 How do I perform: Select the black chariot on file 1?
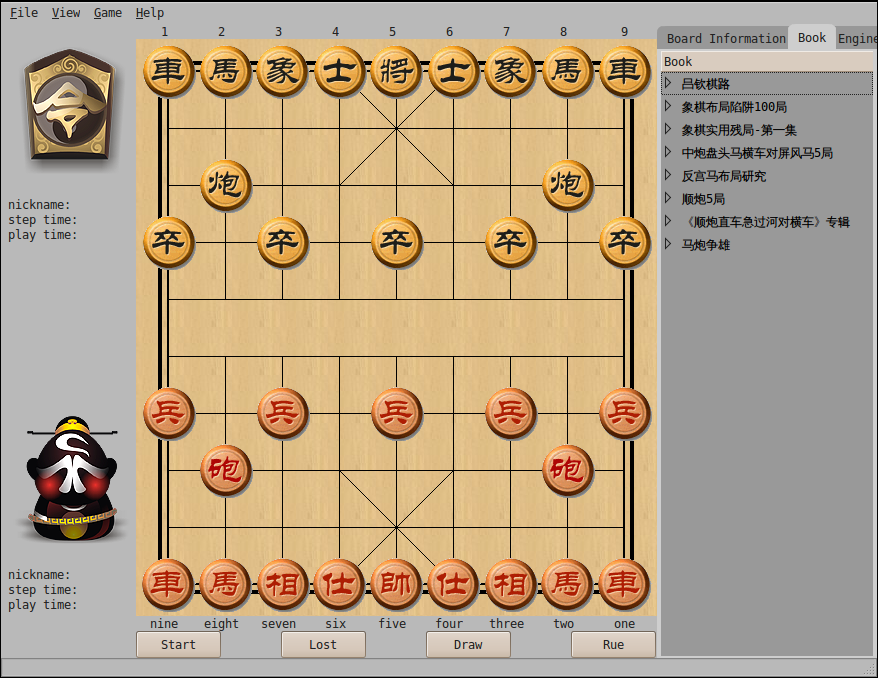(x=168, y=71)
